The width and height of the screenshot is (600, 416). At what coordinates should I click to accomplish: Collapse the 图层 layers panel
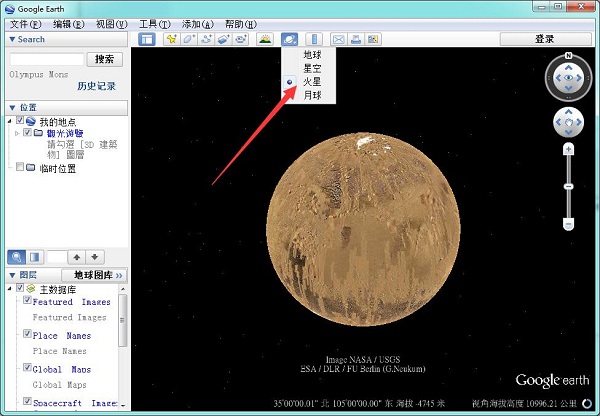[12, 274]
